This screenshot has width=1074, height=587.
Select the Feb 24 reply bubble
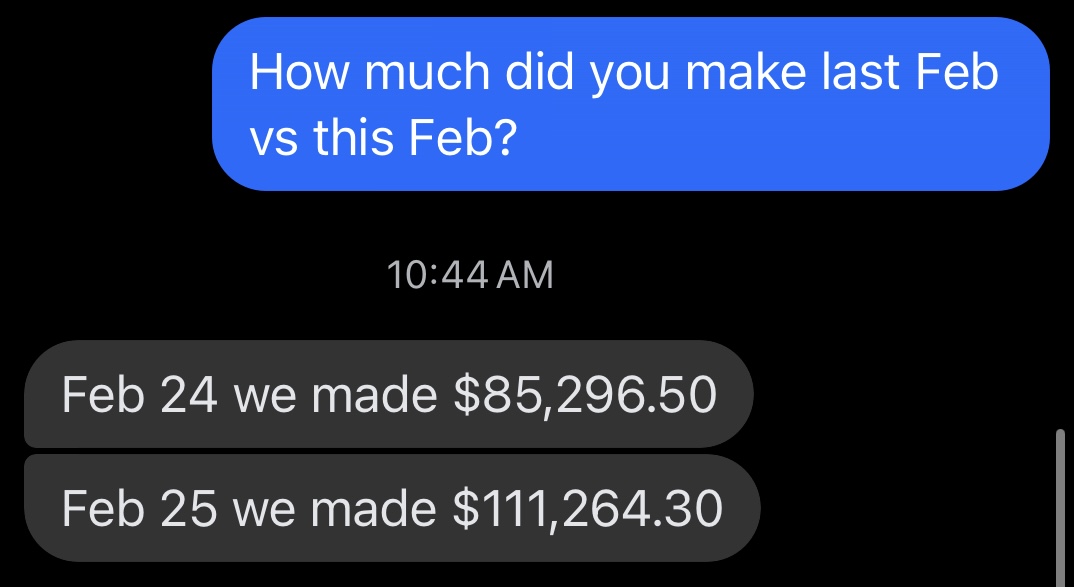[x=388, y=395]
